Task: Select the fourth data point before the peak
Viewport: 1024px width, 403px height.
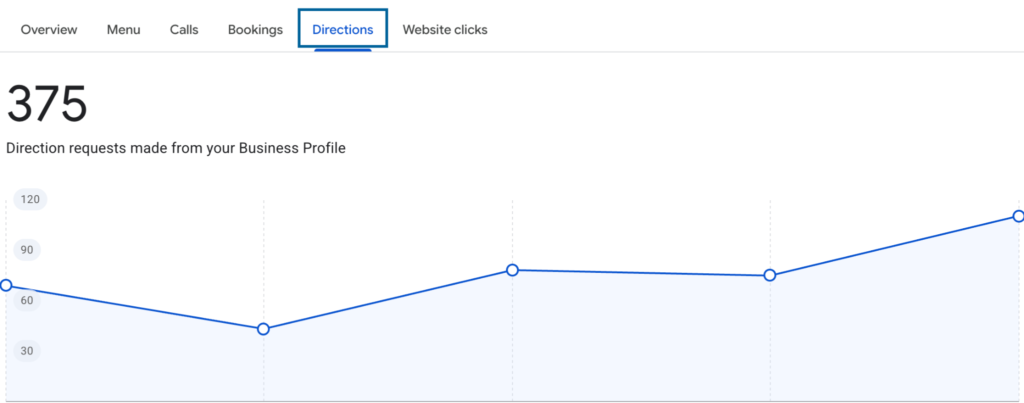Action: coord(770,276)
